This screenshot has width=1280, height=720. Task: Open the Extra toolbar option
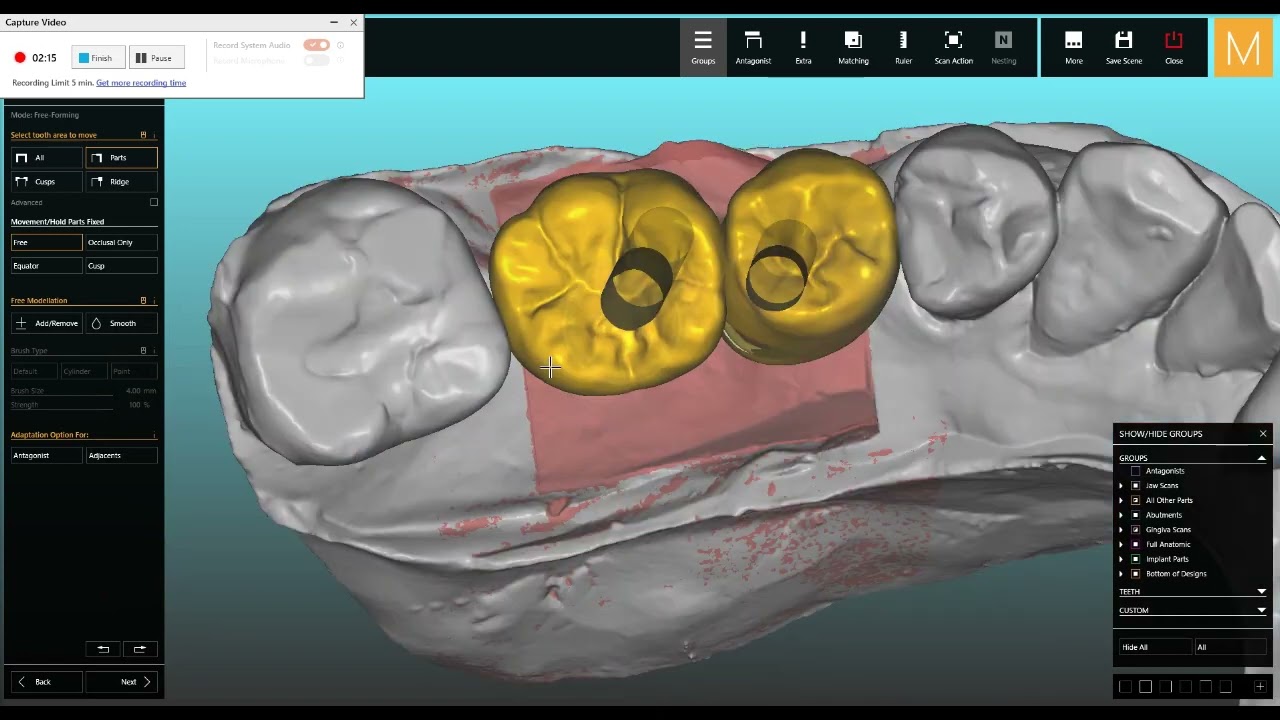tap(803, 47)
